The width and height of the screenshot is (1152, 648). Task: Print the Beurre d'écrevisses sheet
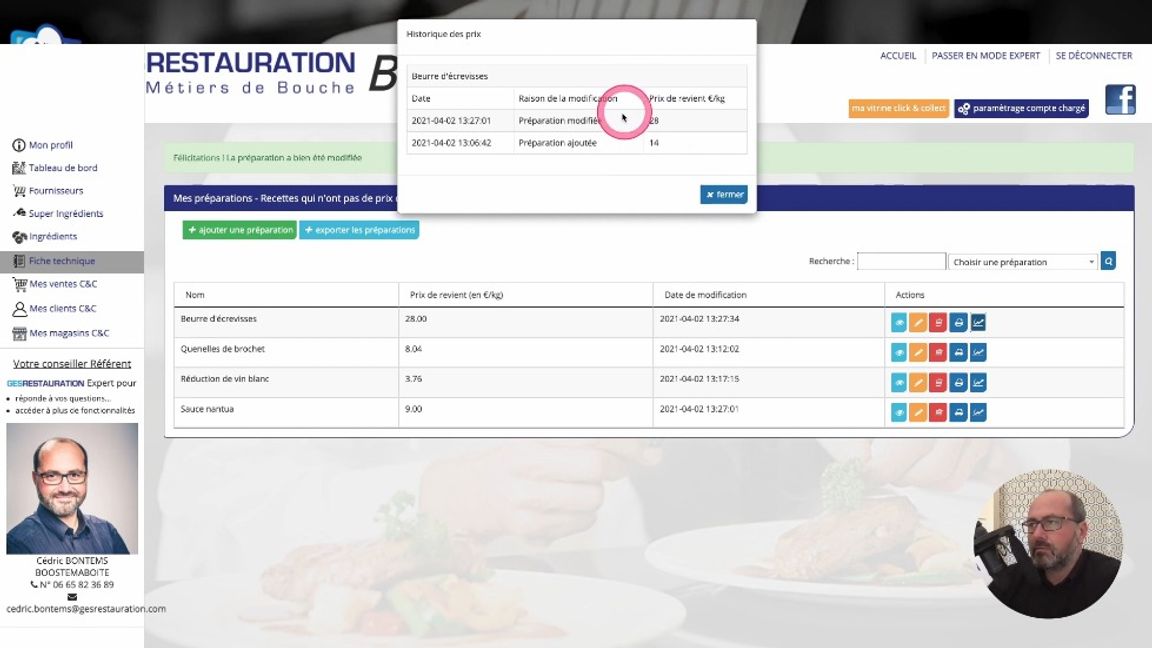[x=958, y=323]
